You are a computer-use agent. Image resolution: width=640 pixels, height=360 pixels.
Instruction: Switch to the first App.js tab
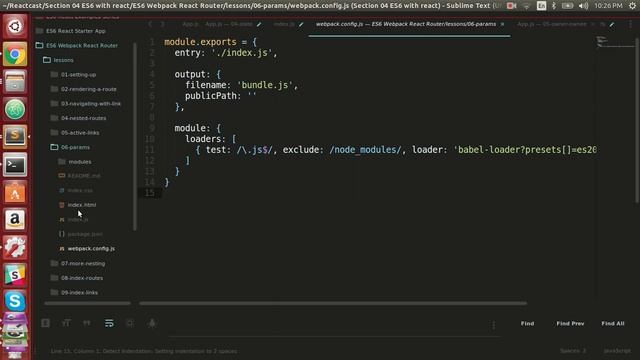point(190,24)
